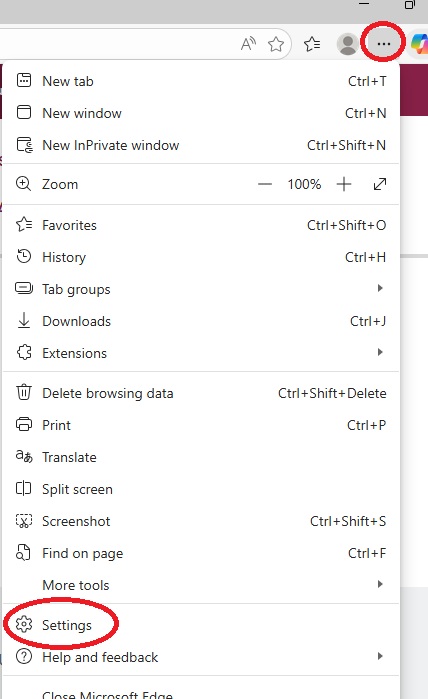Screen dimensions: 428x699
Task: Increase zoom with the plus button
Action: pyautogui.click(x=344, y=184)
